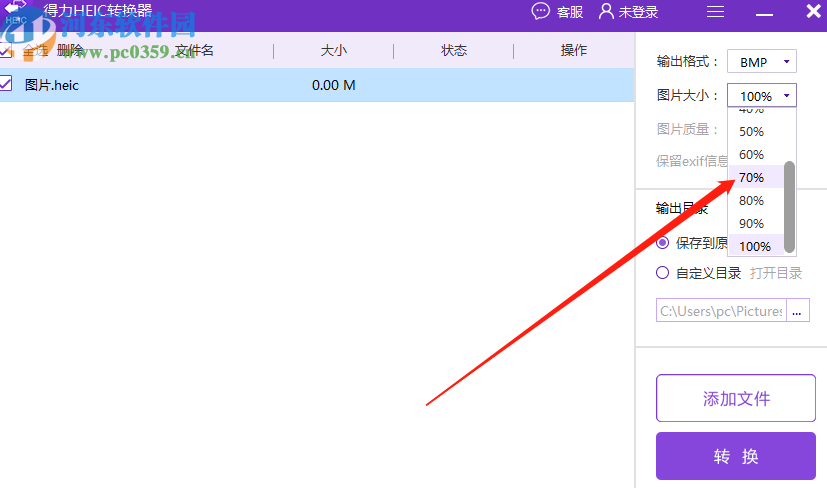Viewport: 827px width, 488px height.
Task: Click the 添加文件 button
Action: tap(736, 398)
